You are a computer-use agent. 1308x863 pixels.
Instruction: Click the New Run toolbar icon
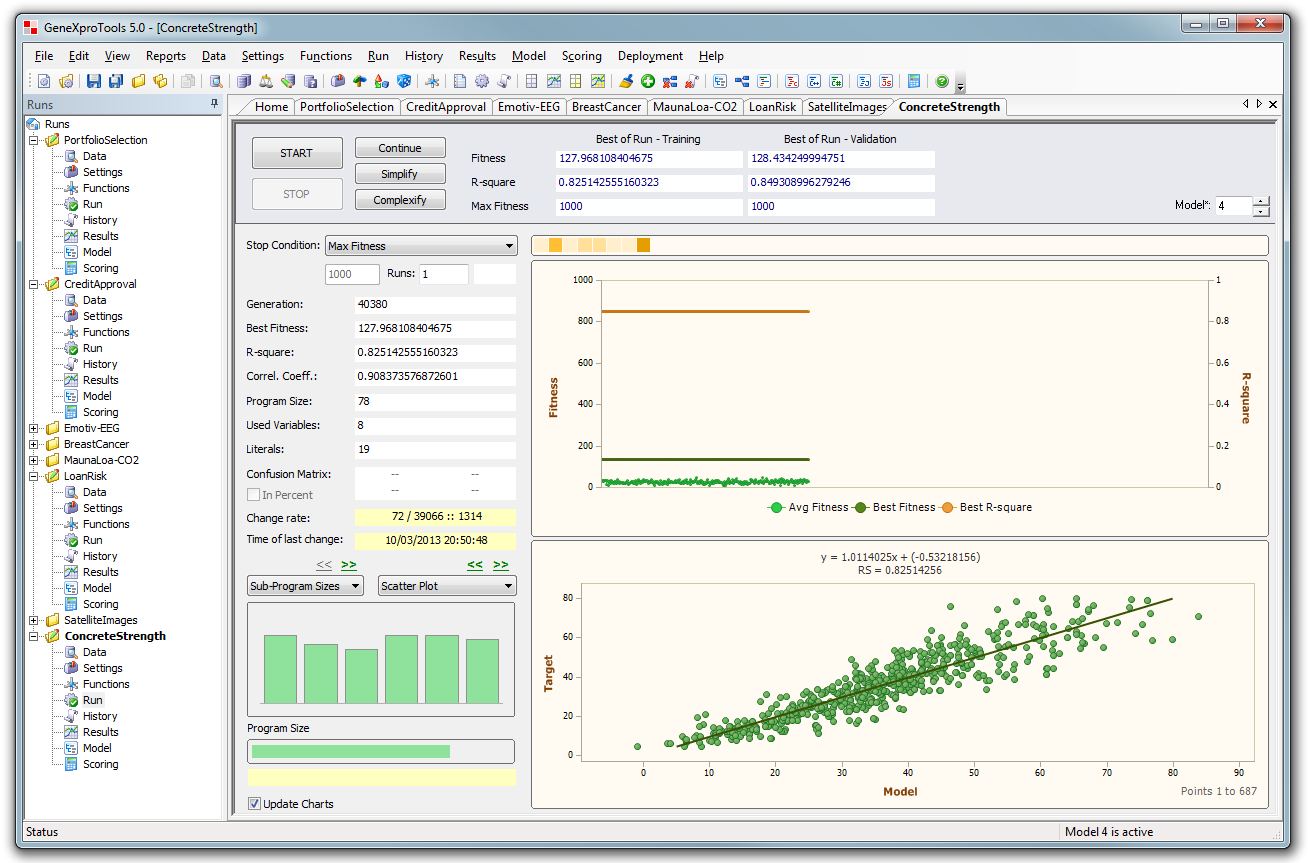(x=44, y=81)
